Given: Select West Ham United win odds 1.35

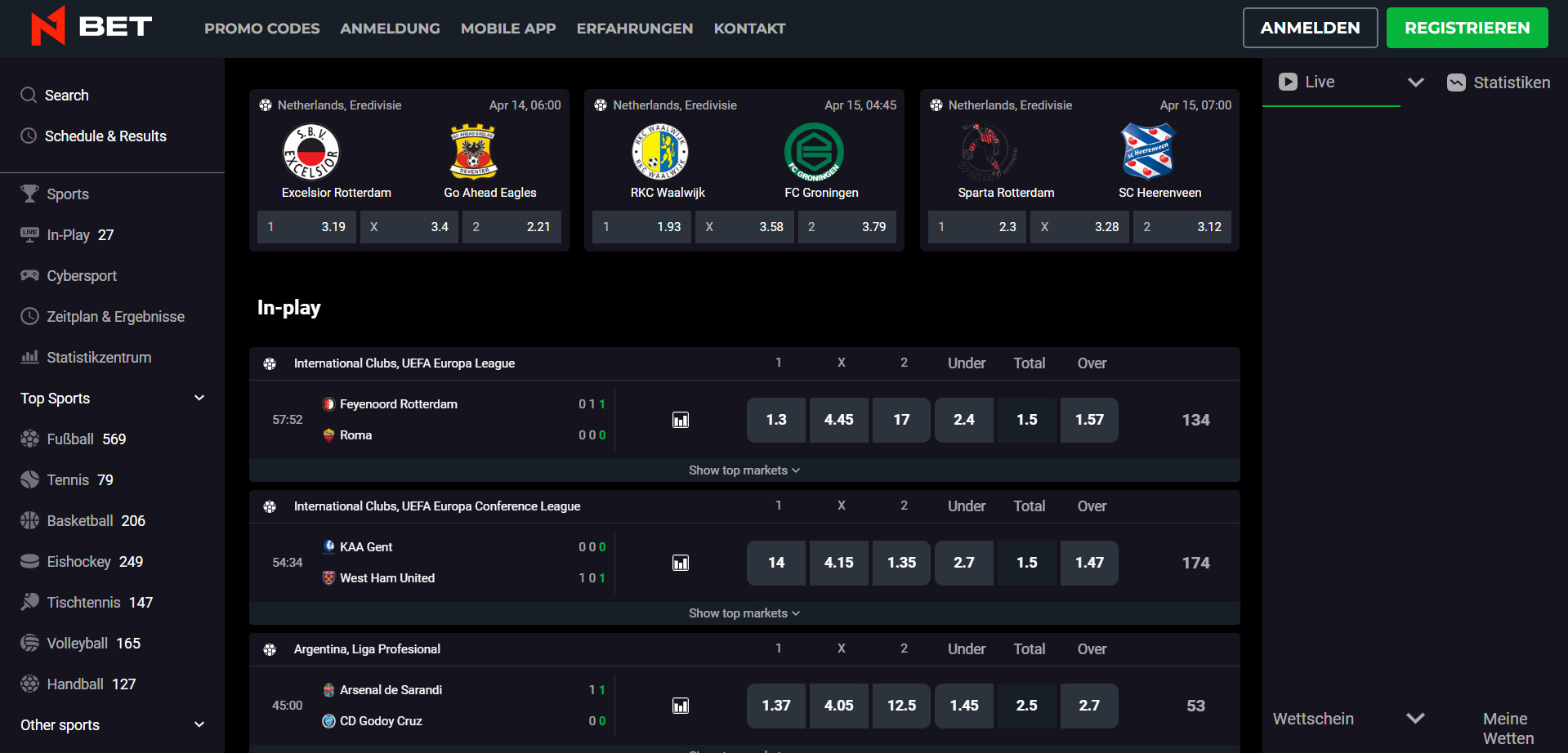Looking at the screenshot, I should tap(901, 563).
